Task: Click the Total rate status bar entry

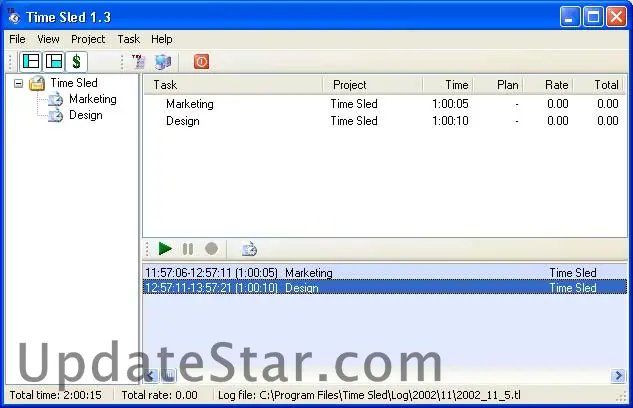Action: pos(159,395)
